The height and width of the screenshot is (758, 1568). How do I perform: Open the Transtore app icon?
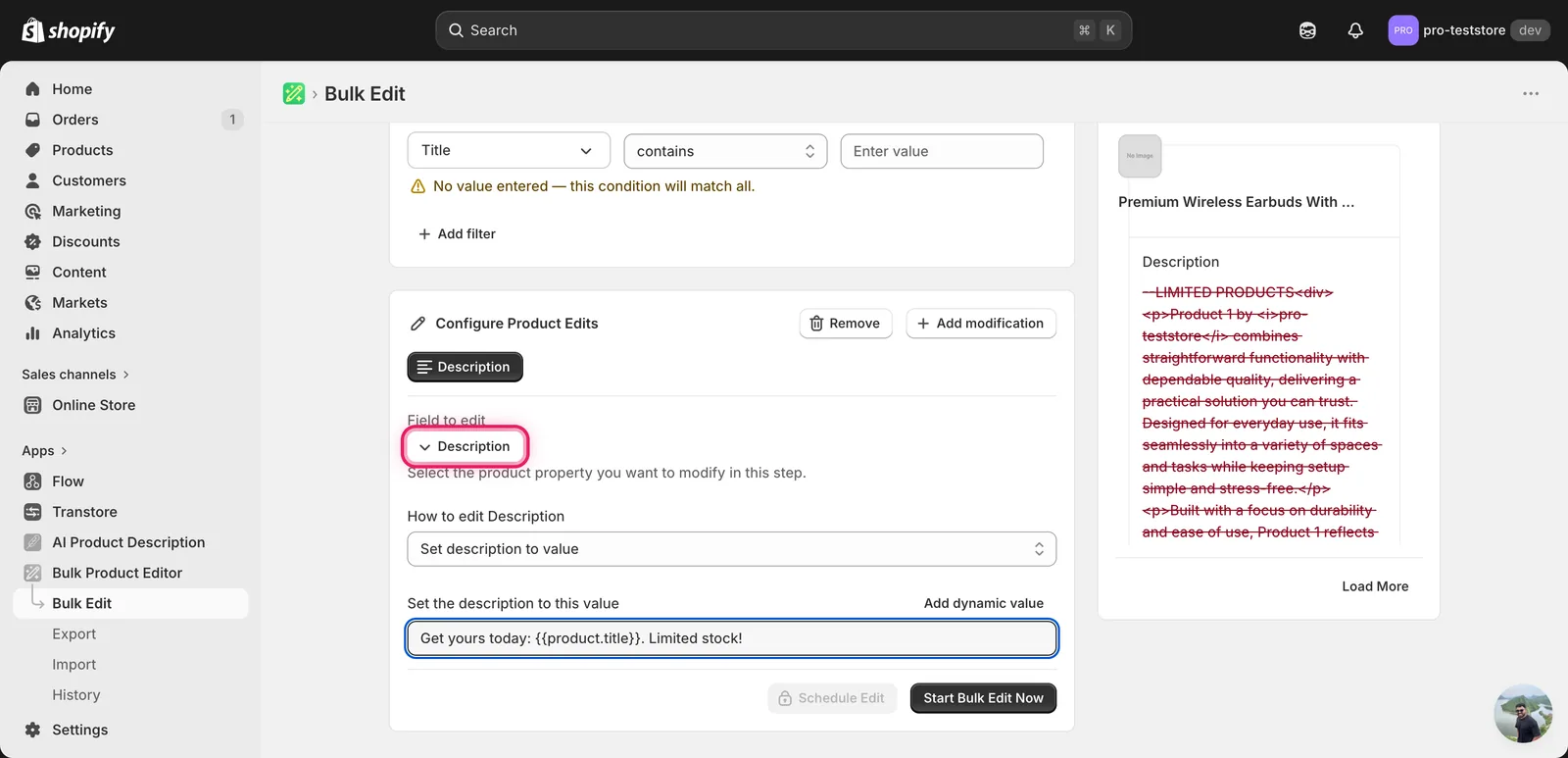[x=32, y=512]
